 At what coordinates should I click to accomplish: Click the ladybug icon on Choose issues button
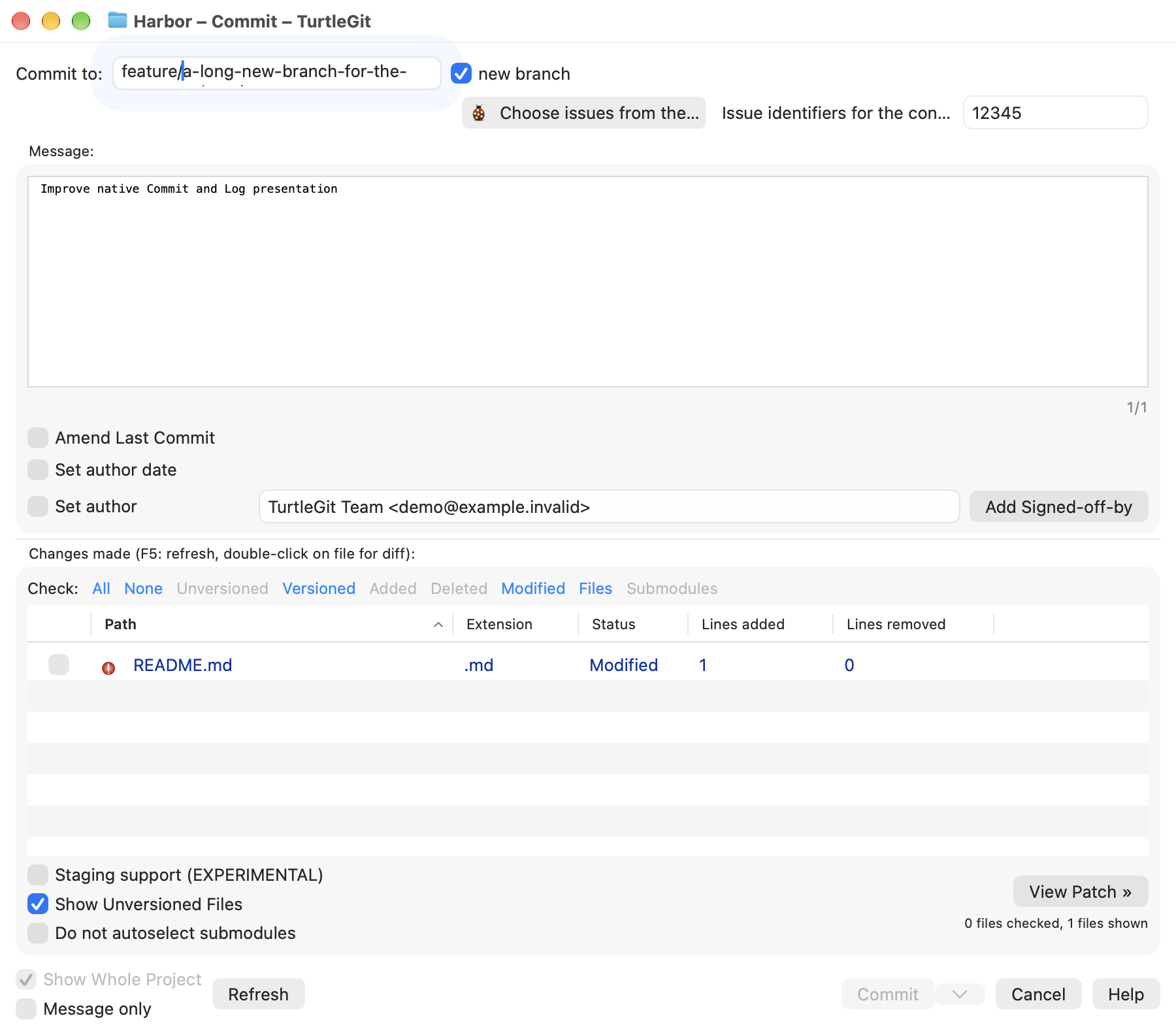tap(479, 113)
